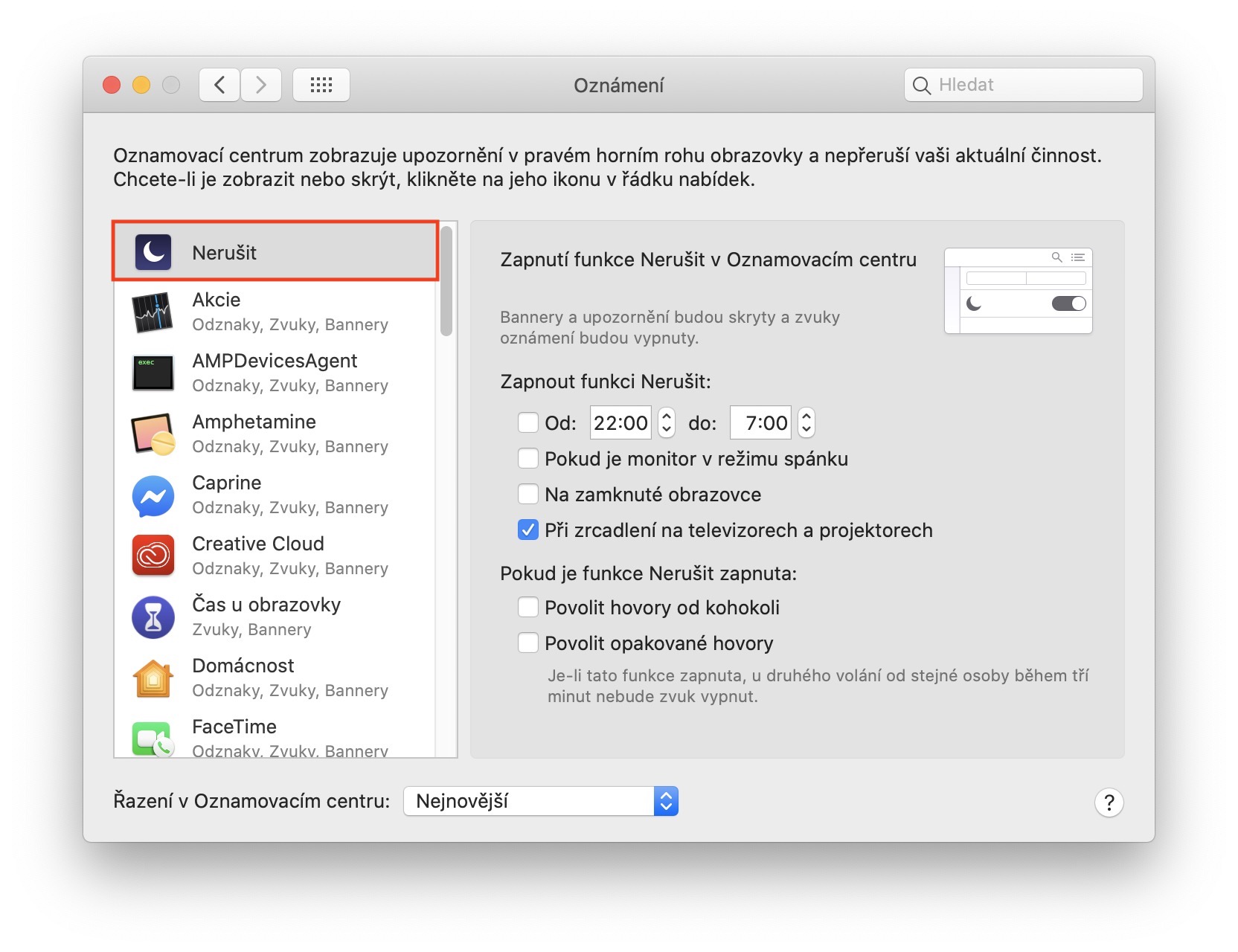Viewport: 1238px width, 952px height.
Task: Click the Creative Cloud app icon
Action: tap(153, 556)
